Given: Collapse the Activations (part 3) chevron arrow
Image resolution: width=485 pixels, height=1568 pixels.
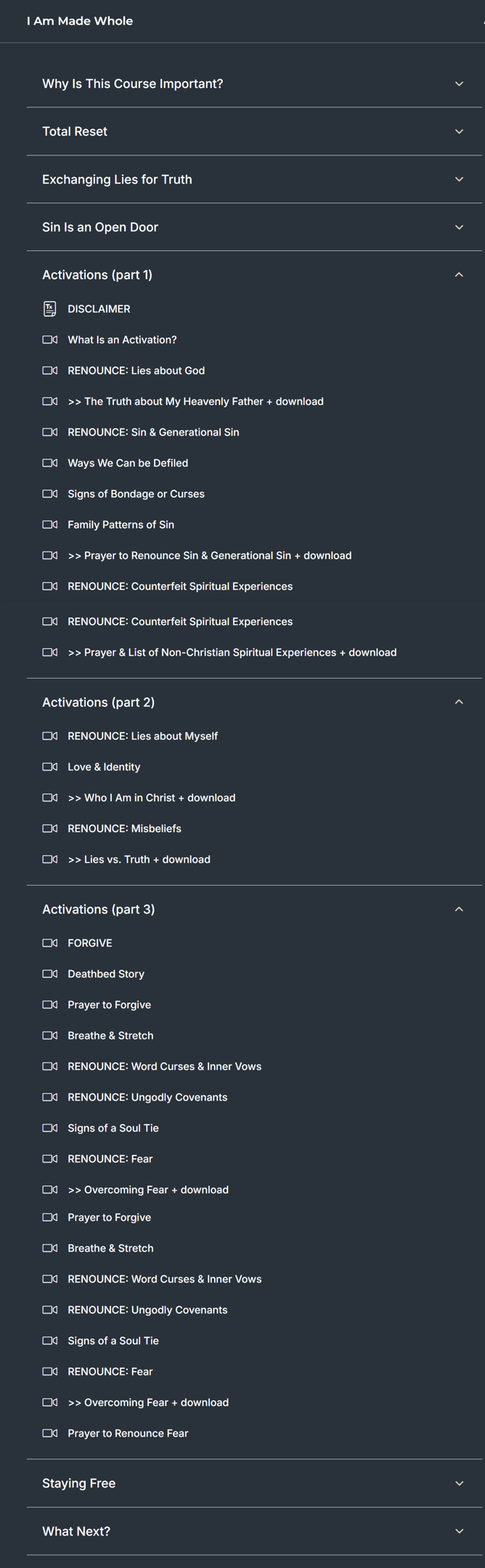Looking at the screenshot, I should coord(459,910).
